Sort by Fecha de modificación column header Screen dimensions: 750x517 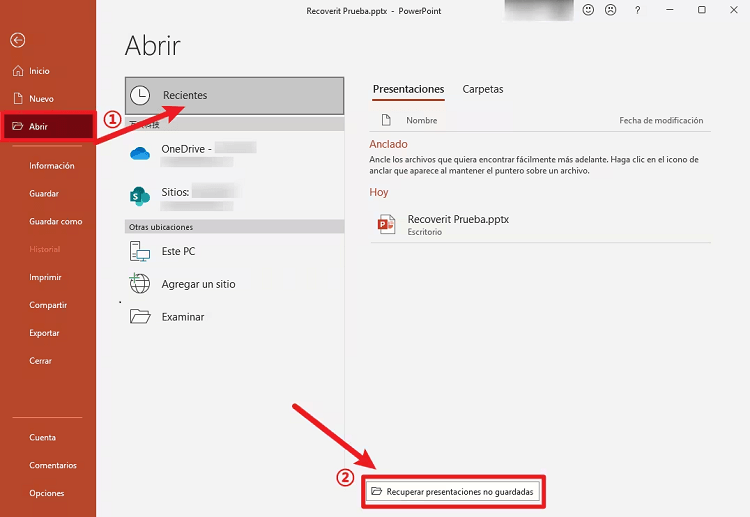tap(661, 121)
